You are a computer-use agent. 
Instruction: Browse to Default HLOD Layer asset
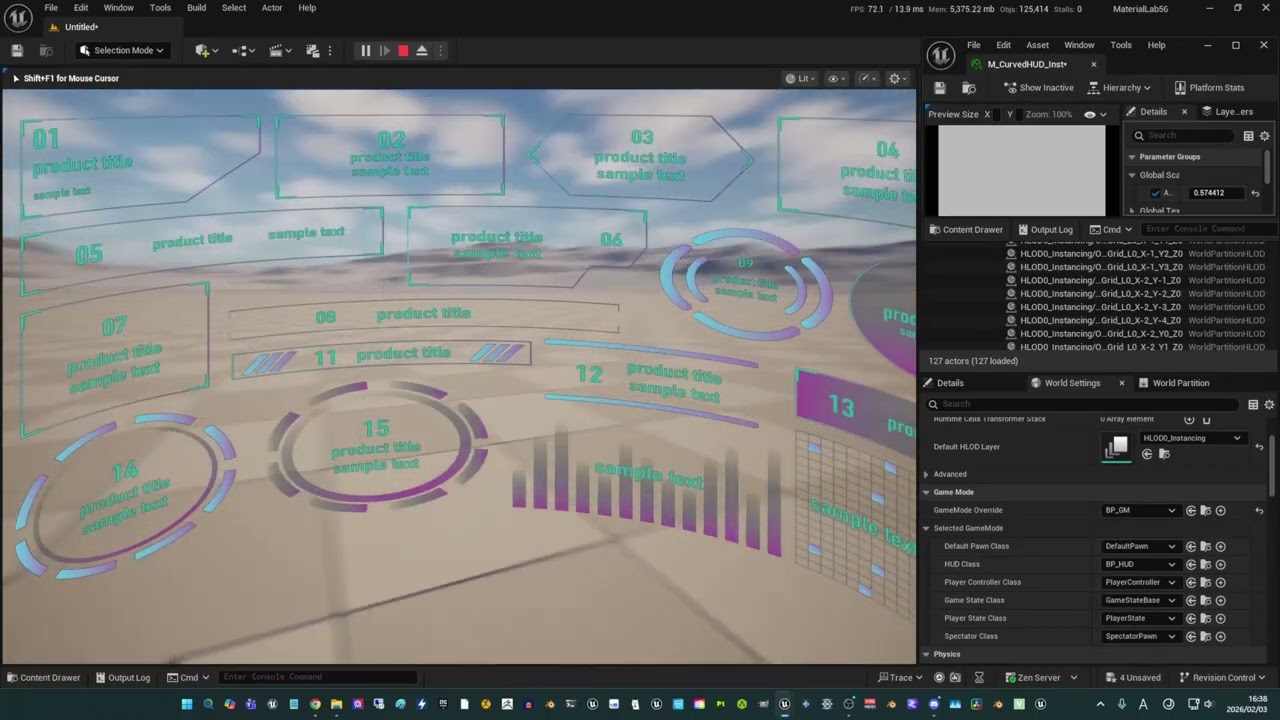(1162, 454)
